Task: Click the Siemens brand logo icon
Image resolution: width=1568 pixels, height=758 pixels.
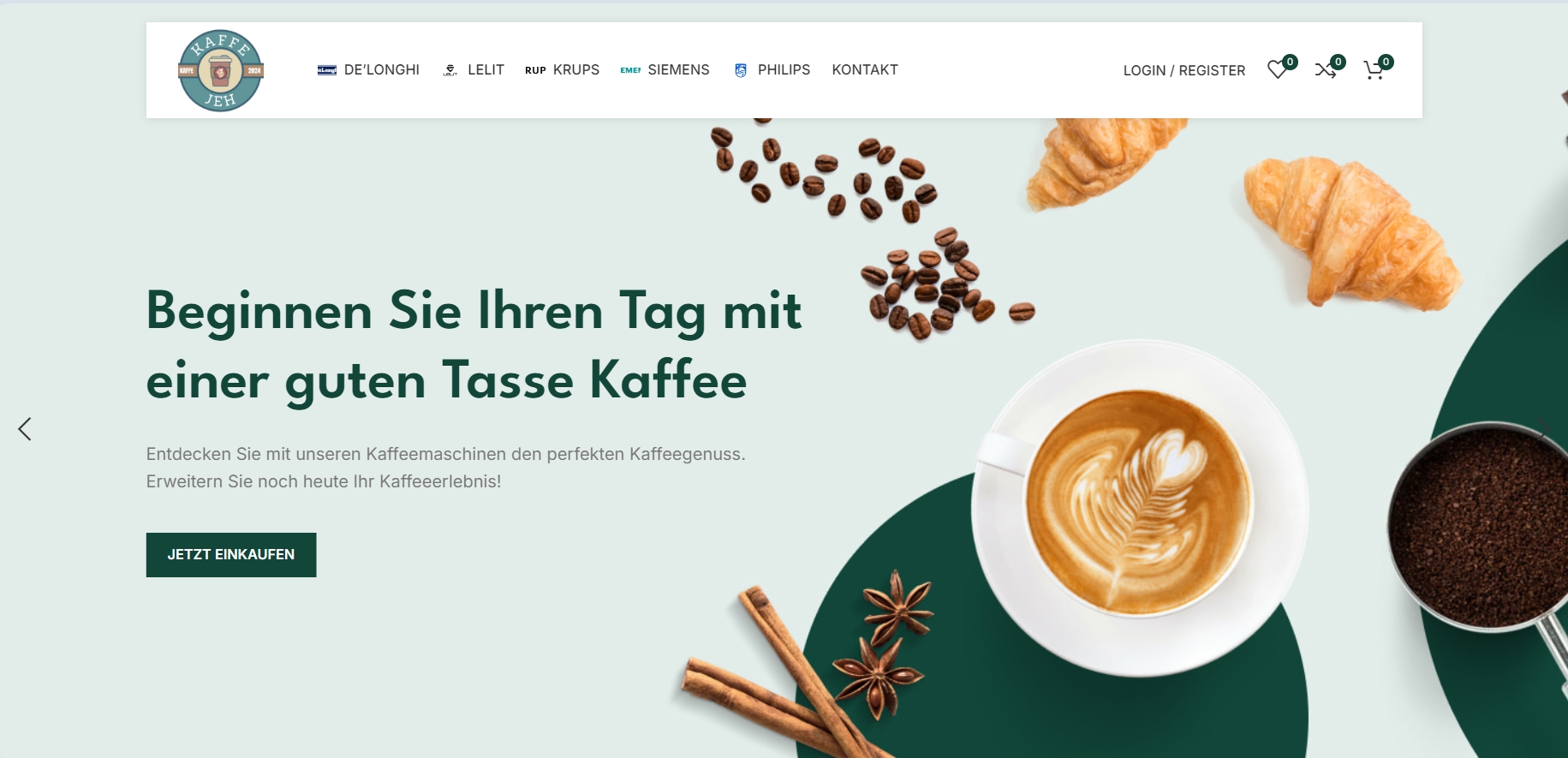Action: point(630,70)
